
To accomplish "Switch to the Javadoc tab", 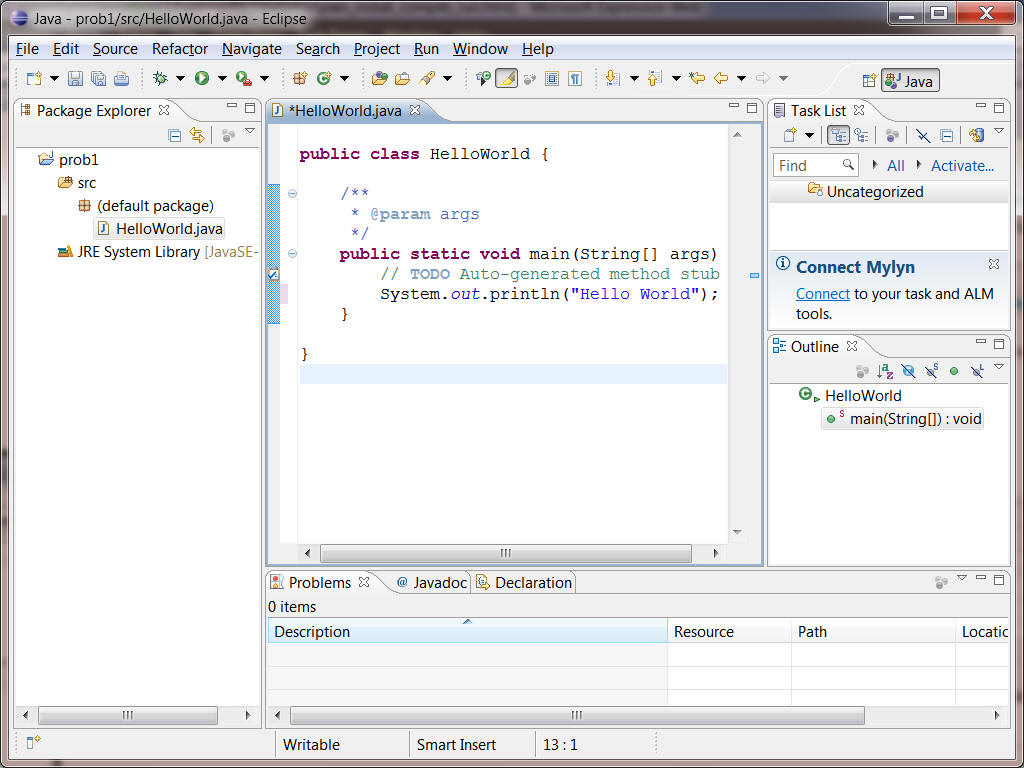I will pyautogui.click(x=432, y=583).
